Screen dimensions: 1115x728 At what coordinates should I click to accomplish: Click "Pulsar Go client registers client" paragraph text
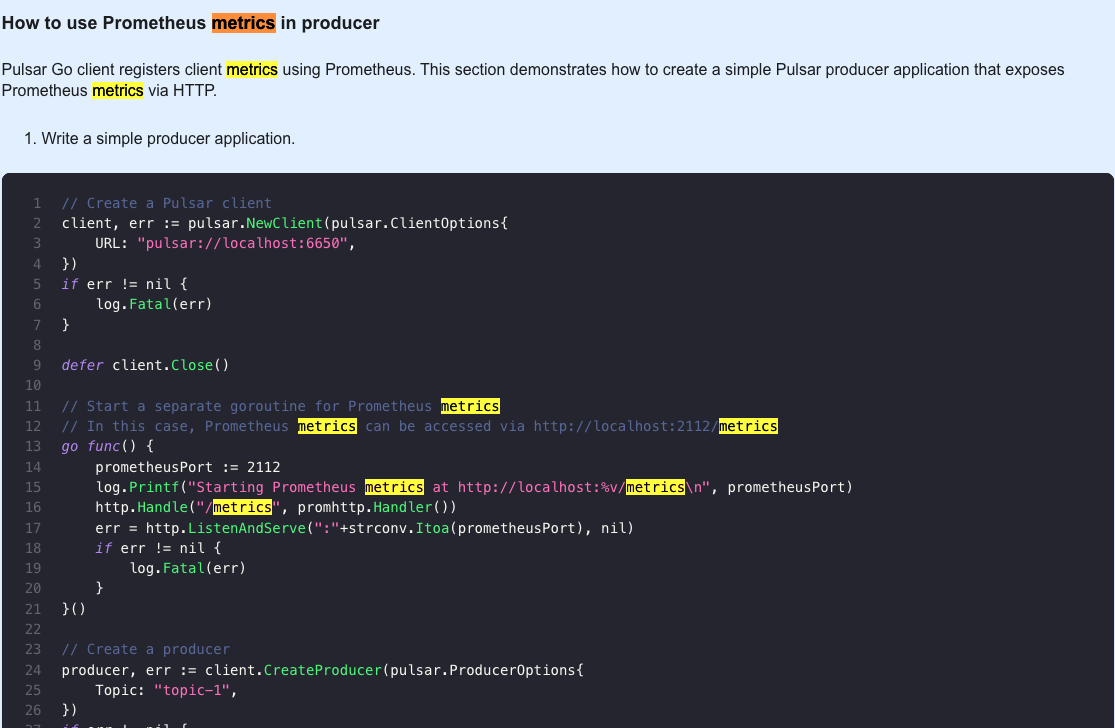(112, 70)
